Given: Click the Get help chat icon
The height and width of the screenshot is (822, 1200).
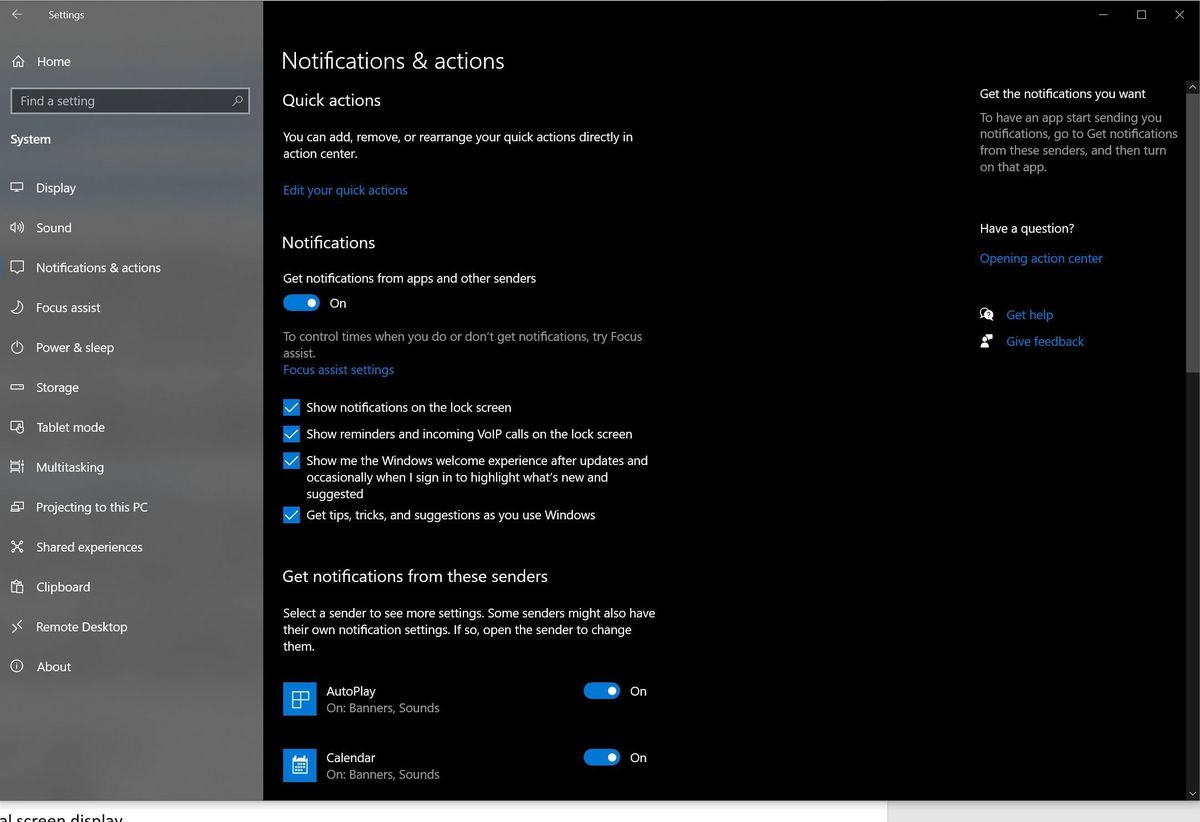Looking at the screenshot, I should pyautogui.click(x=987, y=314).
